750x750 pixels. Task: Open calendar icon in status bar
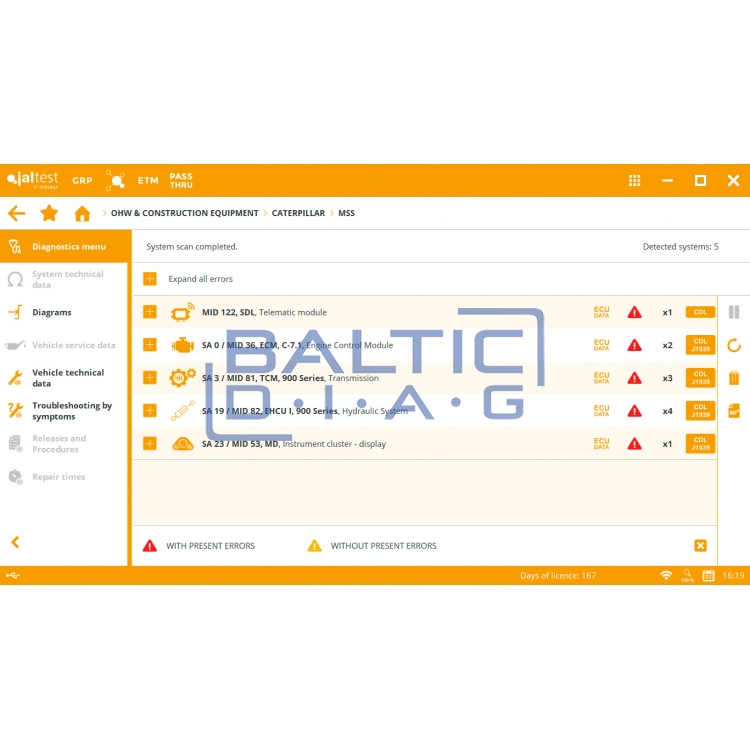708,575
